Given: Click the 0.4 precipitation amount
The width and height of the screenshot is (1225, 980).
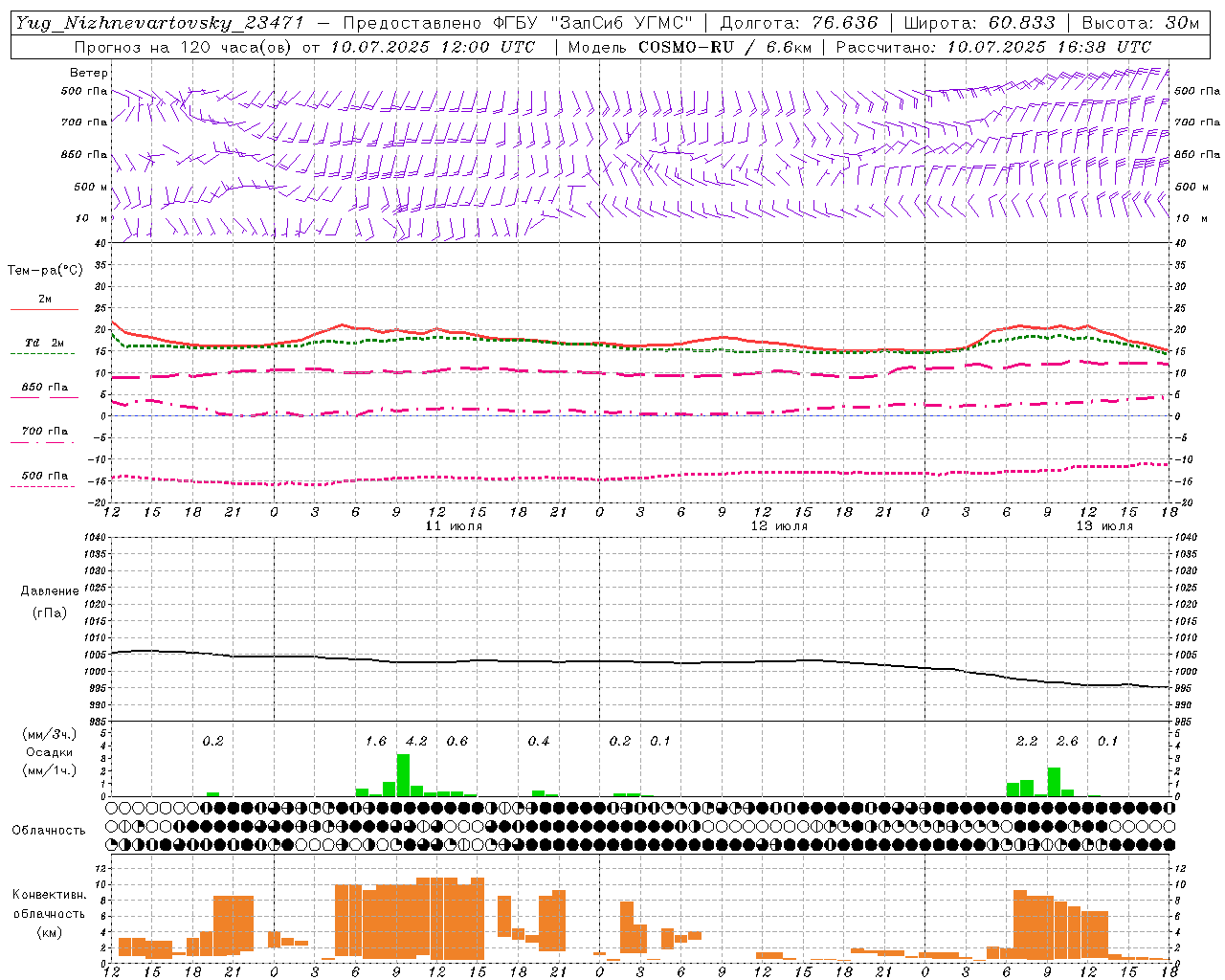Looking at the screenshot, I should click(x=539, y=741).
